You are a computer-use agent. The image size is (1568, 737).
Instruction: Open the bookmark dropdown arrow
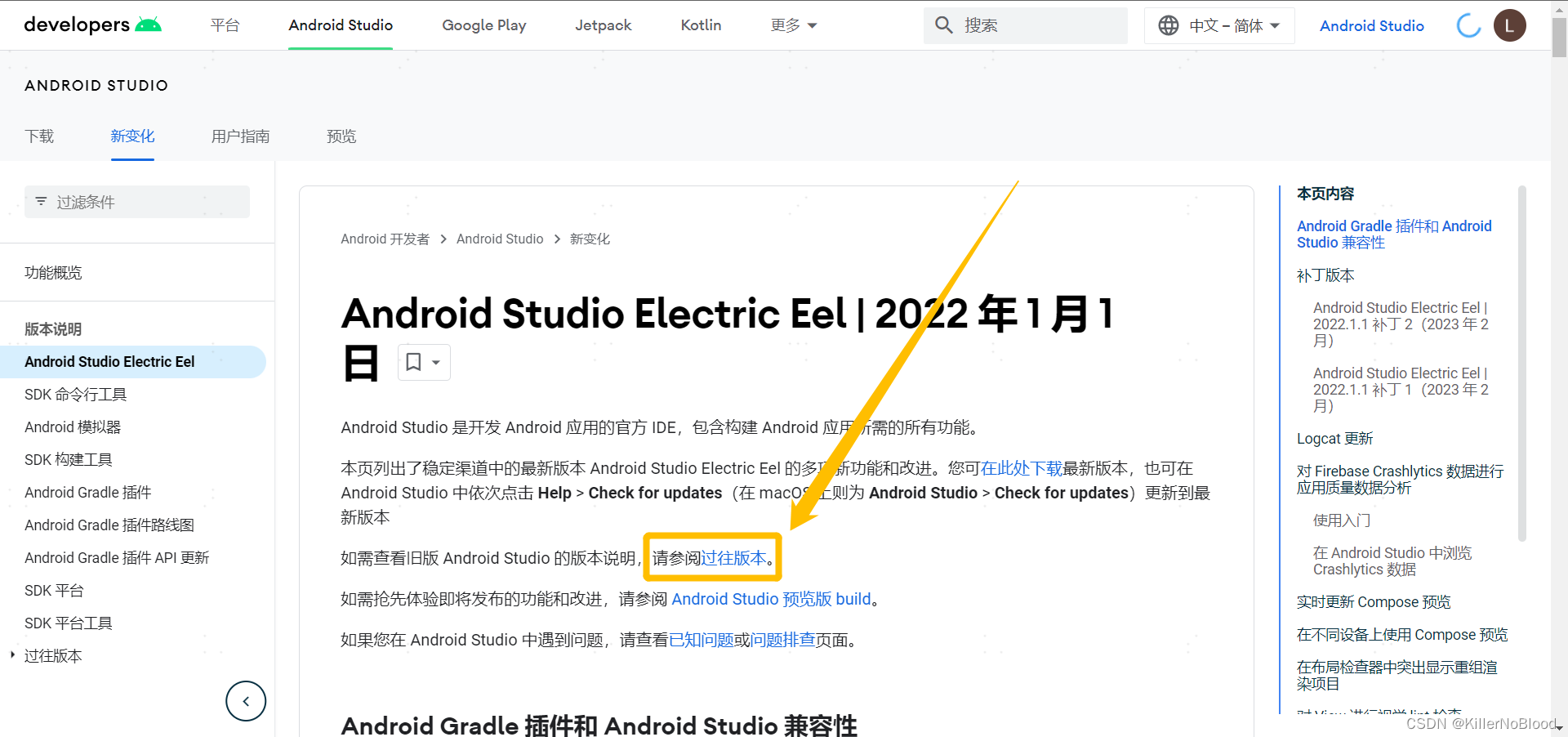436,363
